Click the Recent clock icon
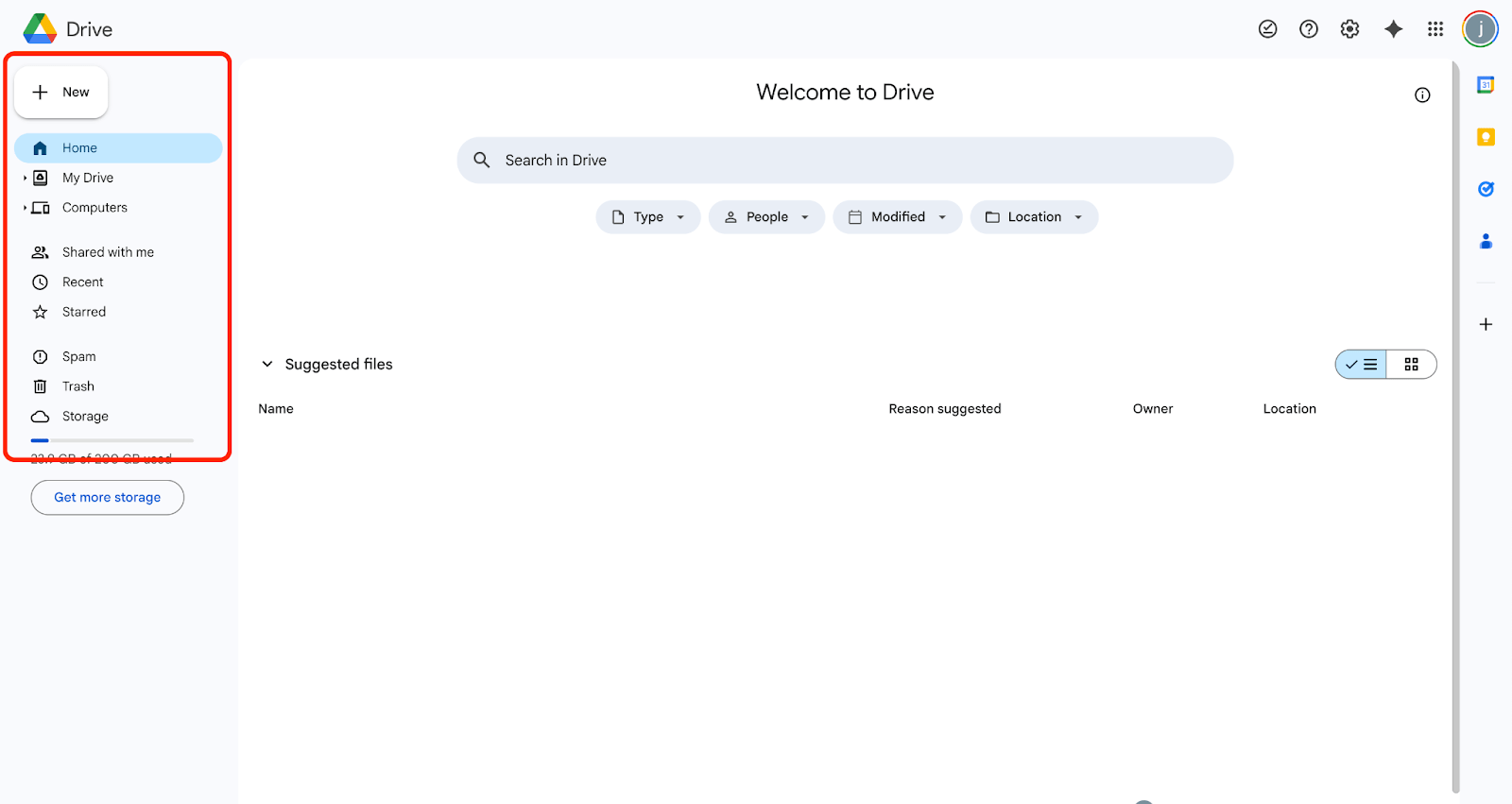Screen dimensions: 1512x804 point(40,282)
